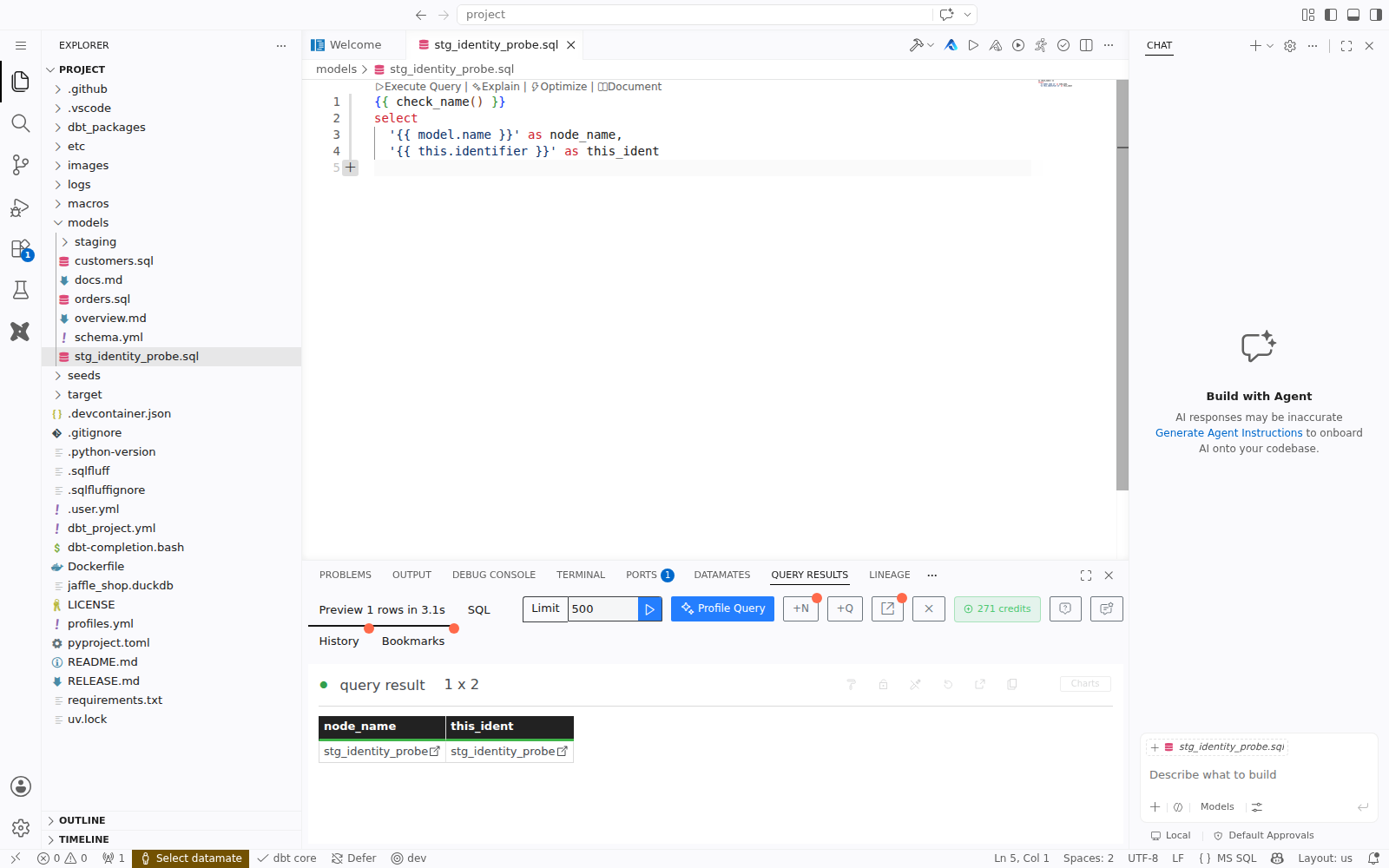The image size is (1389, 868).
Task: Switch to the LINEAGE tab
Action: point(890,575)
